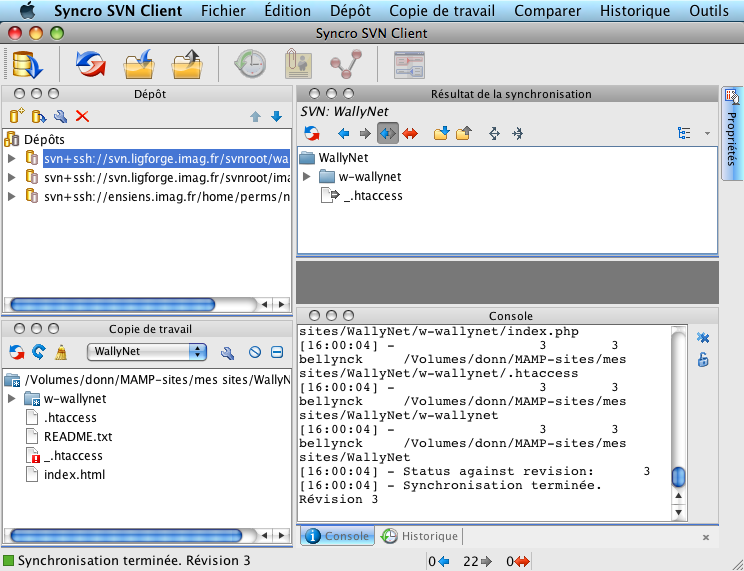744x571 pixels.
Task: Click the circle-slash icon in Copie de travail toolbar
Action: click(x=255, y=352)
